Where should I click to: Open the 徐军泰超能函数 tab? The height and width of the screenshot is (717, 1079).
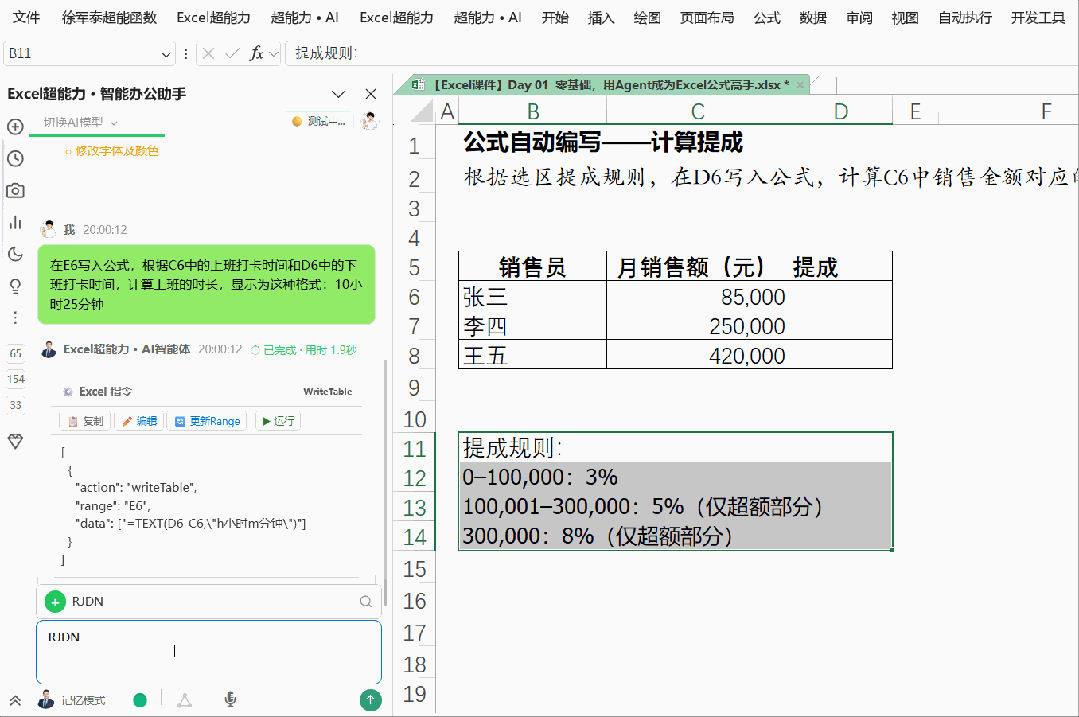[x=109, y=17]
